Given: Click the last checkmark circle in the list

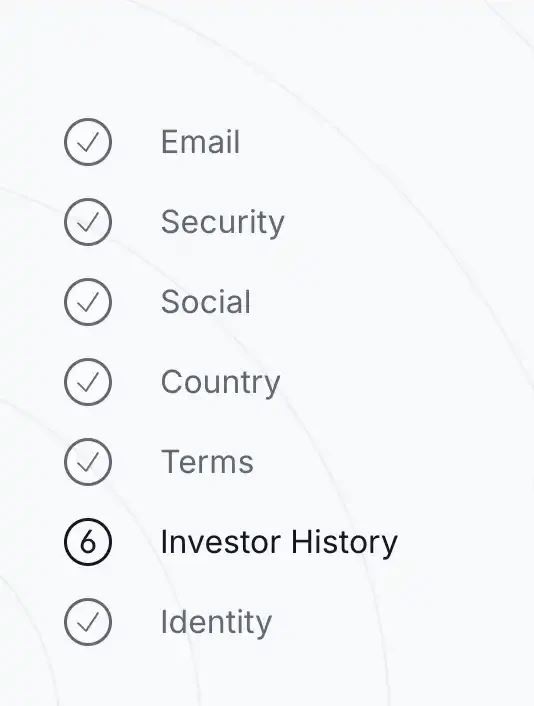Looking at the screenshot, I should point(88,622).
